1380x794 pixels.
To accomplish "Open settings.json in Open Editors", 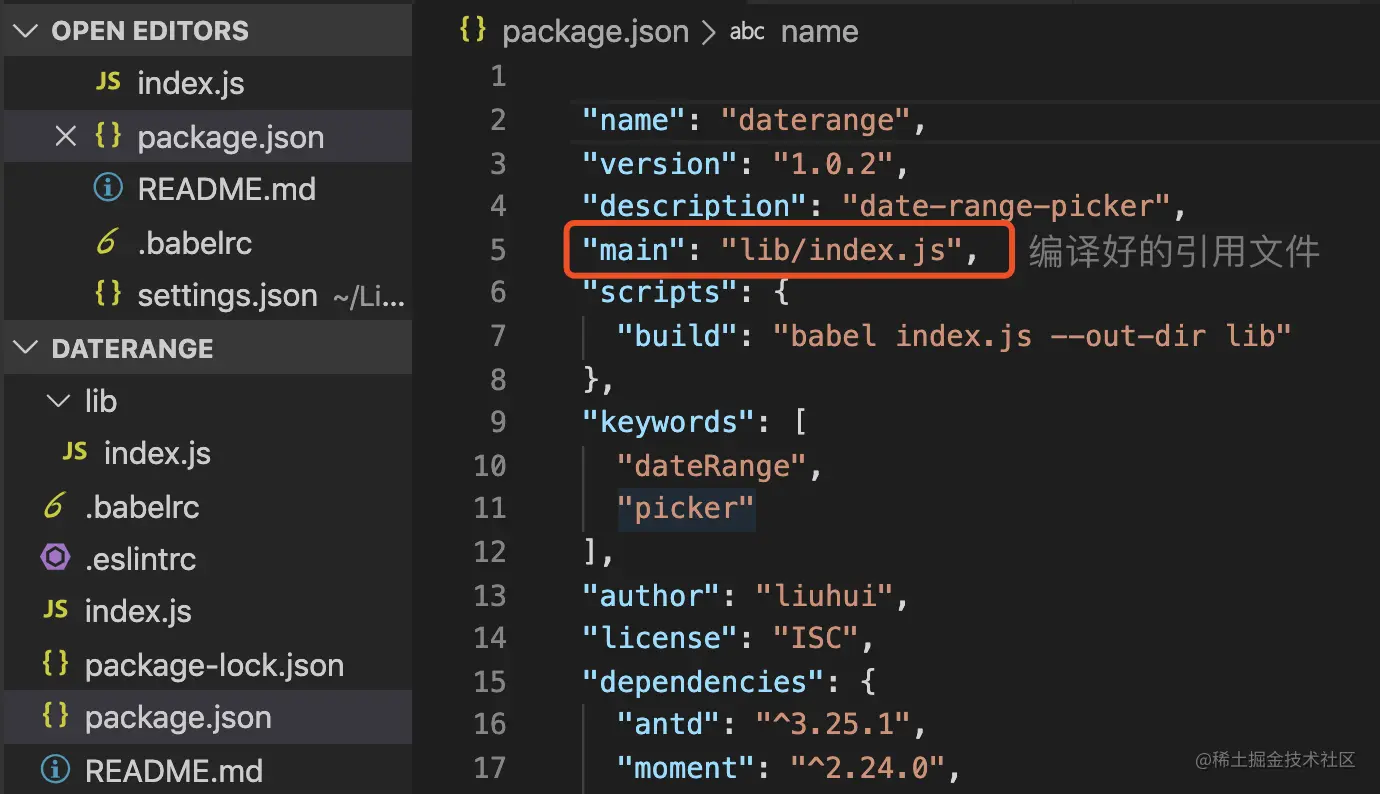I will tap(228, 296).
